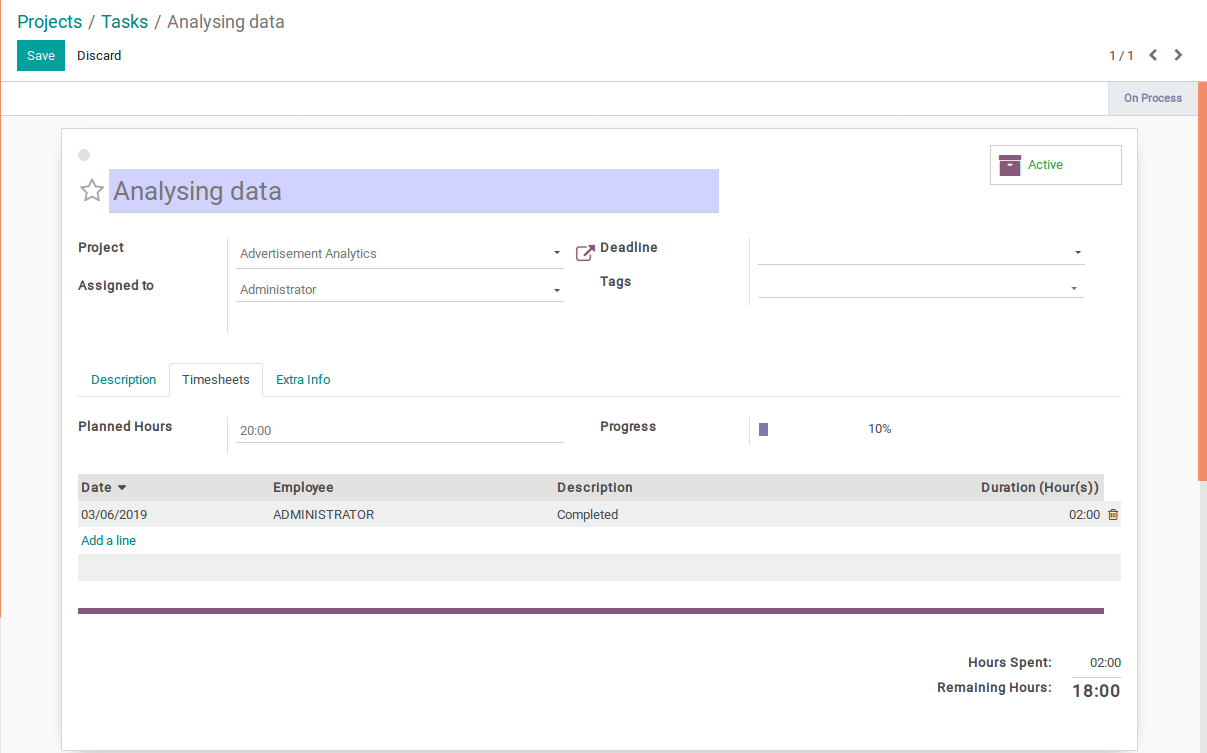Open the Advertisement Analytics project dropdown

click(x=556, y=253)
